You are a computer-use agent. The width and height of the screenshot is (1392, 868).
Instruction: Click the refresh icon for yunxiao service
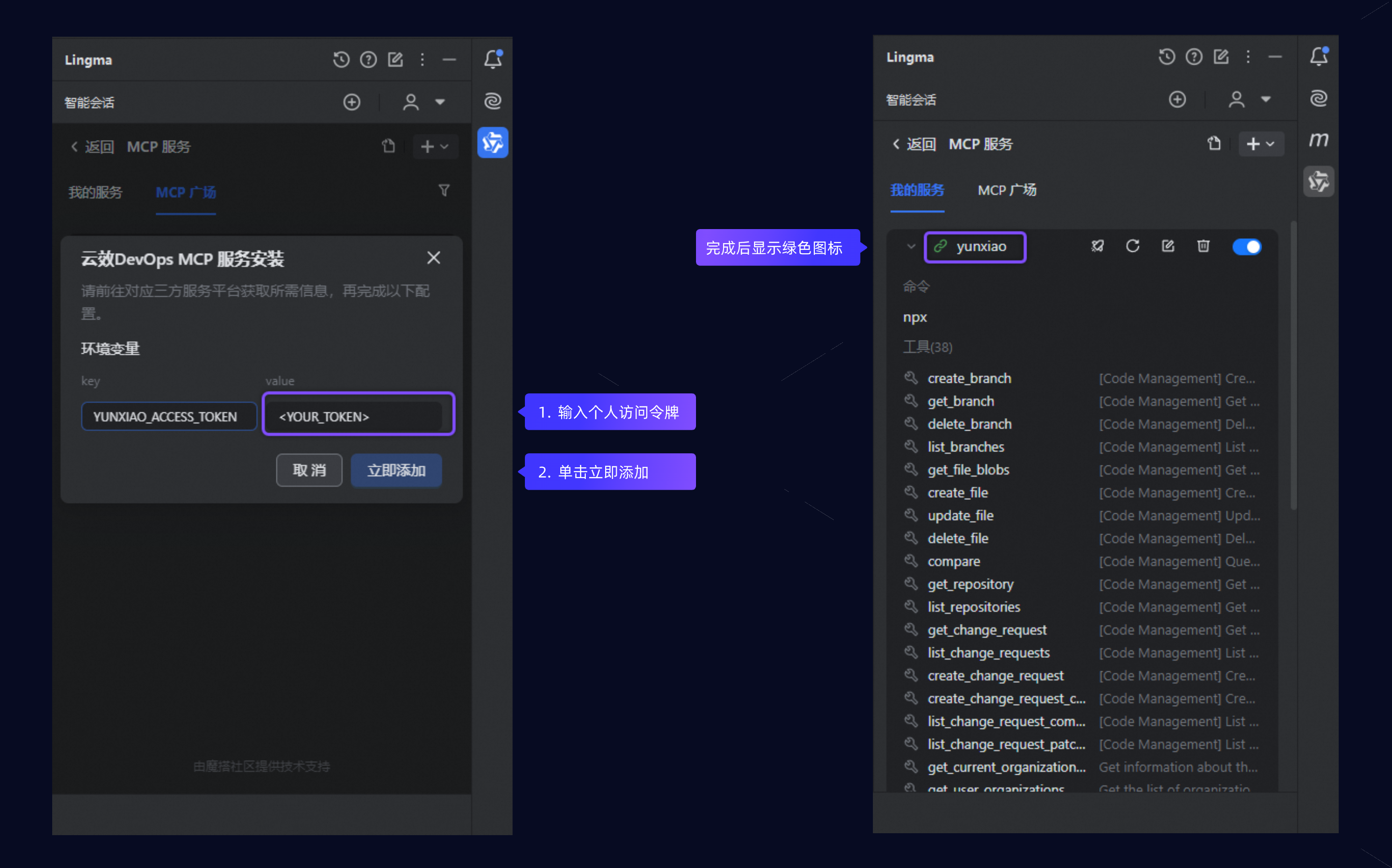1132,246
